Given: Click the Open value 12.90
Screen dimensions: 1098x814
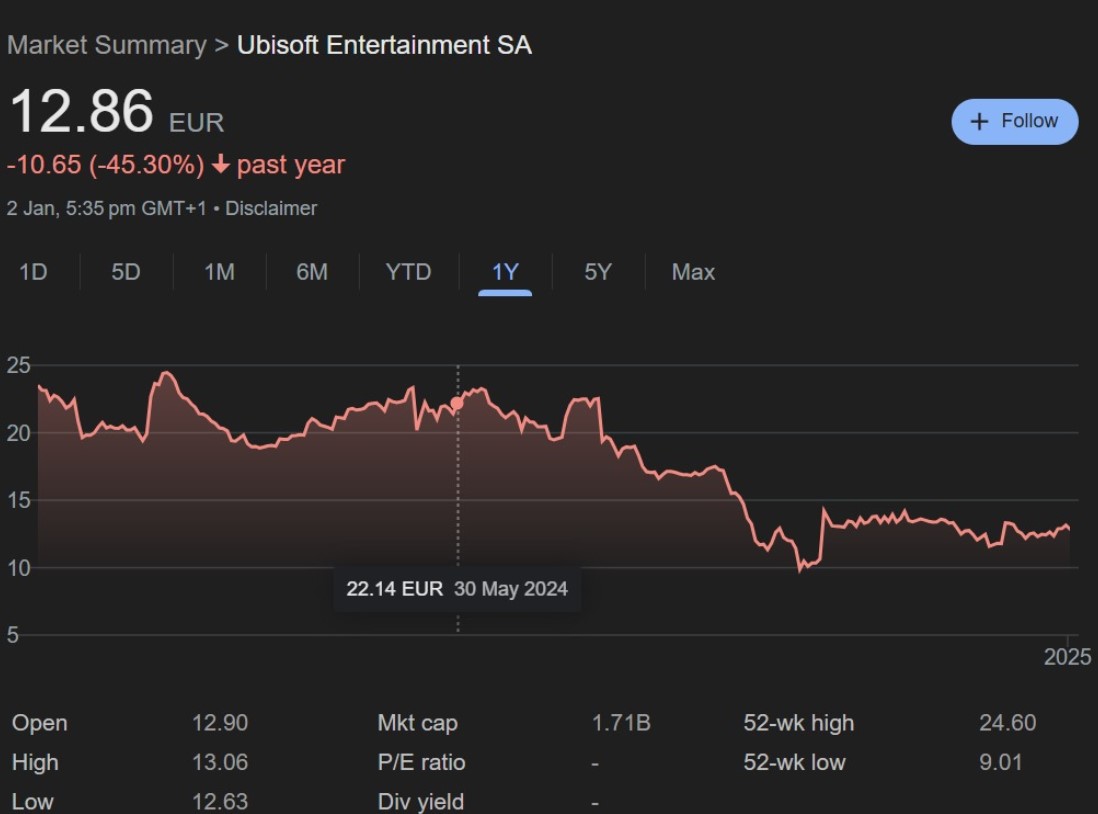Looking at the screenshot, I should pos(220,723).
